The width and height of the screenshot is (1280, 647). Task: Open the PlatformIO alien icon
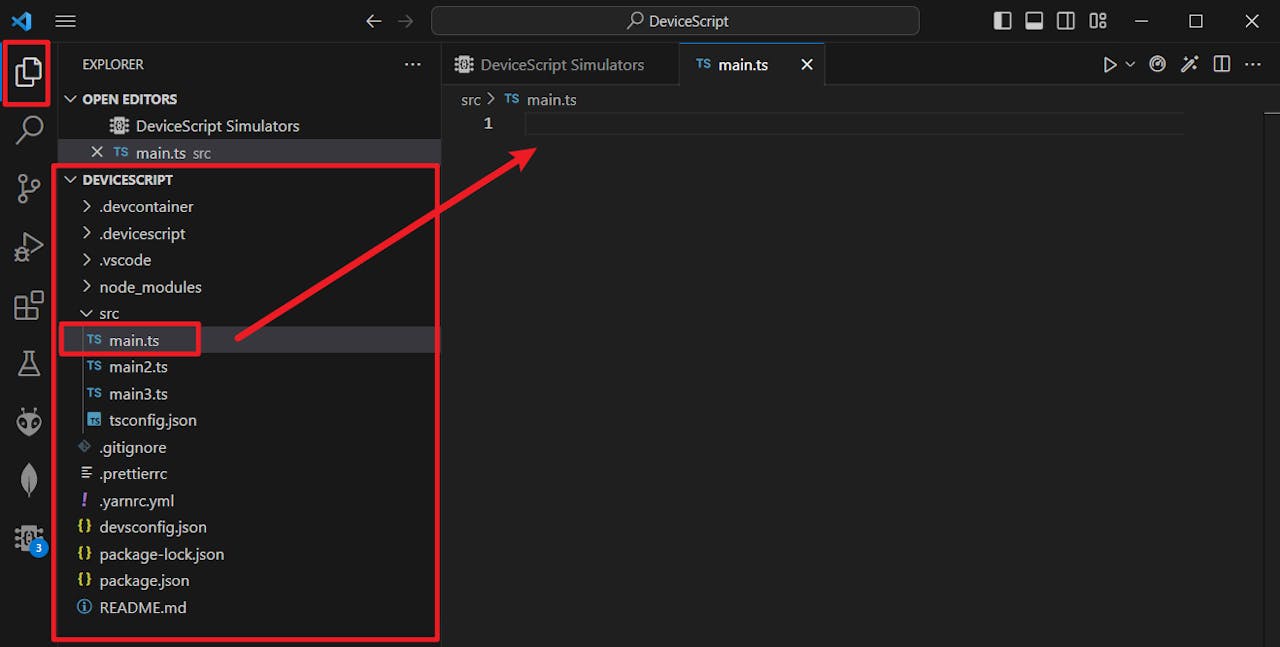click(x=29, y=422)
